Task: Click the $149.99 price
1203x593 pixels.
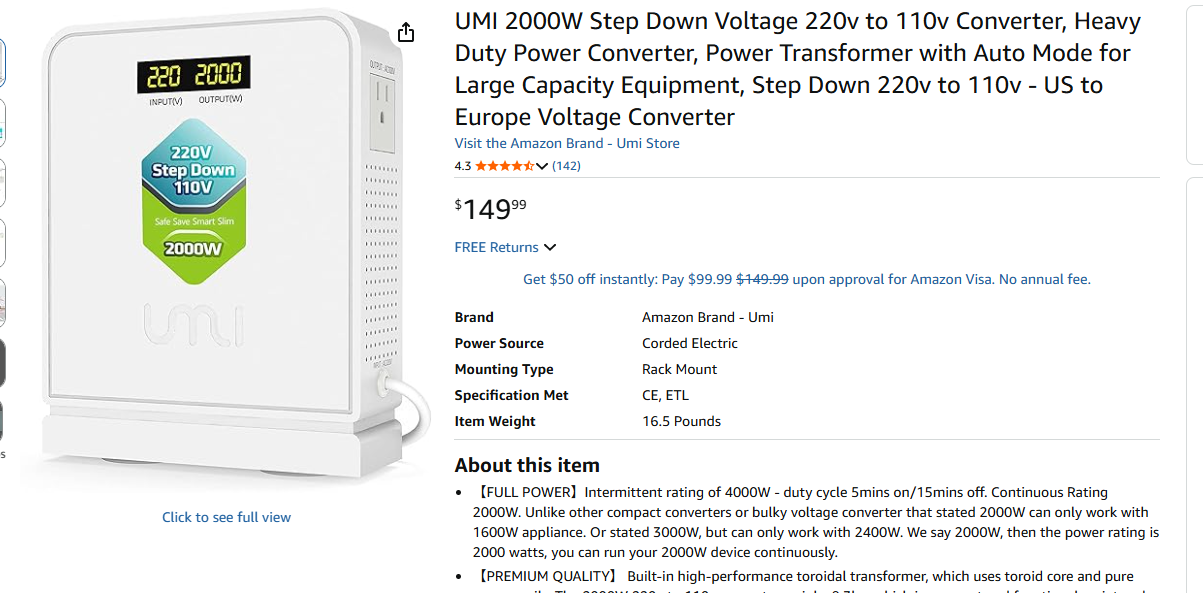Action: (491, 209)
